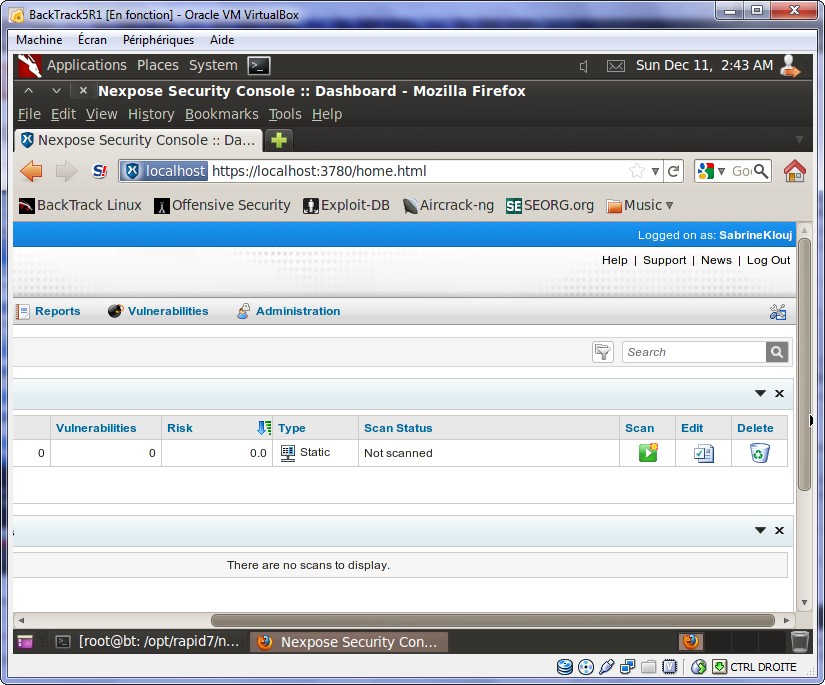Click the horizontal scrollbar thumb
This screenshot has height=685, width=825.
[492, 620]
